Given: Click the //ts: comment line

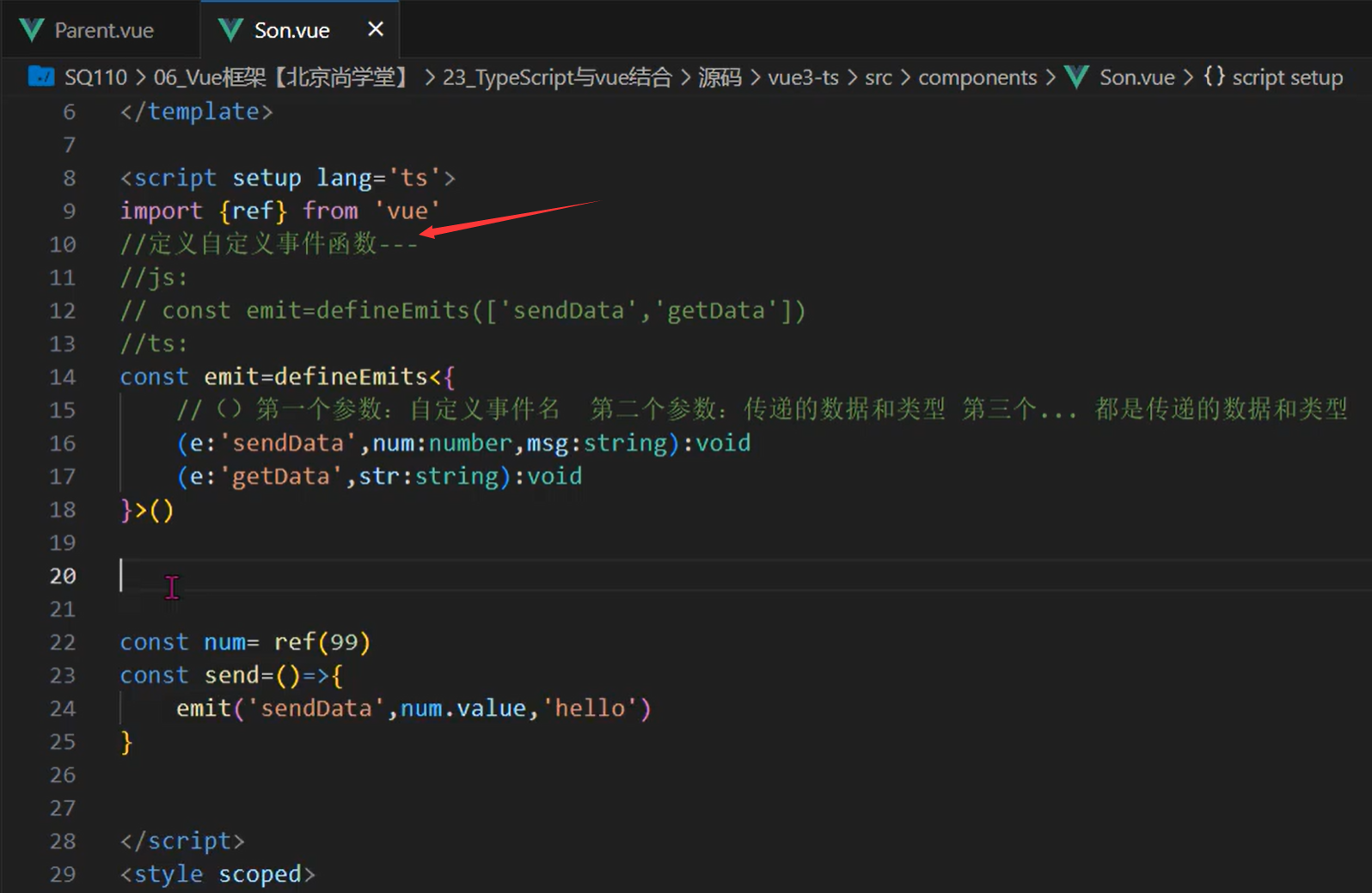Looking at the screenshot, I should (153, 344).
